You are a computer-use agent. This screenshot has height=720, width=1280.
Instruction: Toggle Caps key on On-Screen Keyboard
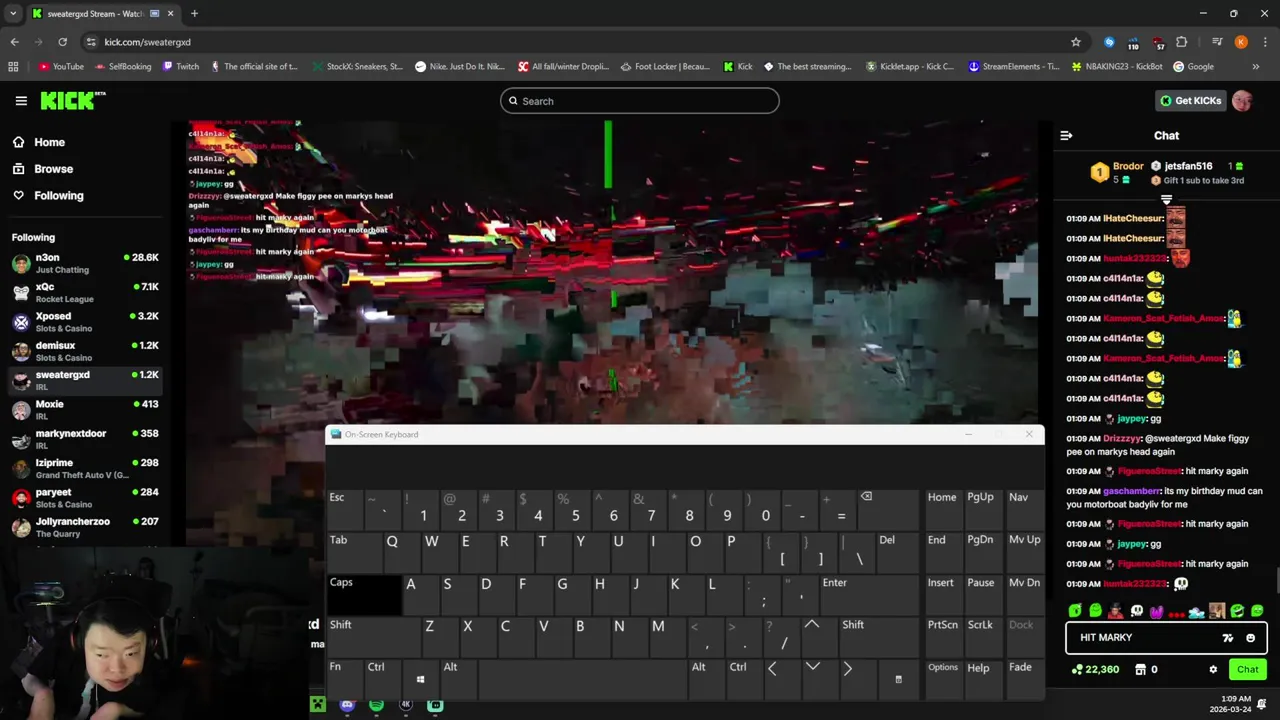pos(364,595)
